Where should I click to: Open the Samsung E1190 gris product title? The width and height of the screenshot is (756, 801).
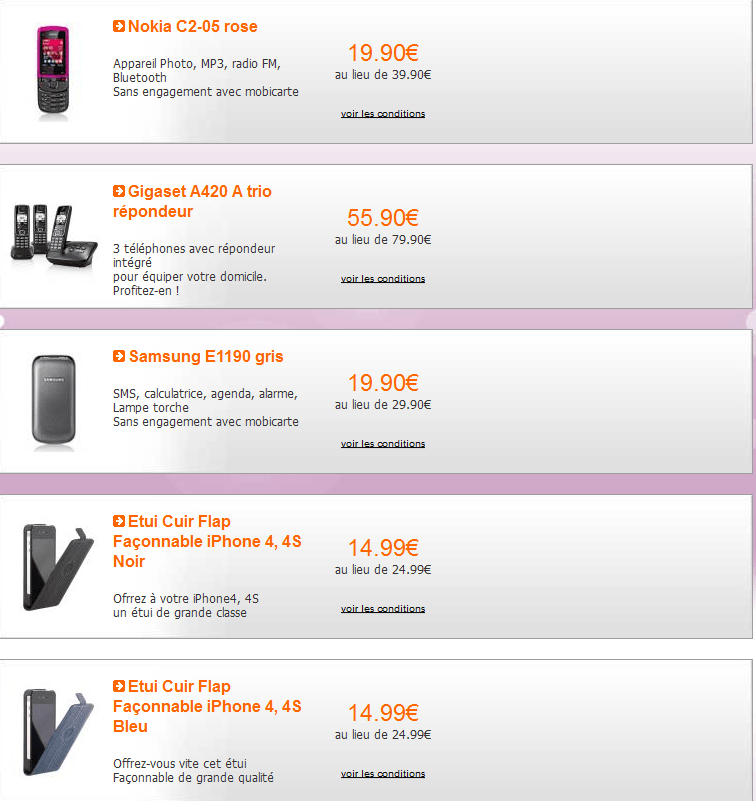point(206,356)
